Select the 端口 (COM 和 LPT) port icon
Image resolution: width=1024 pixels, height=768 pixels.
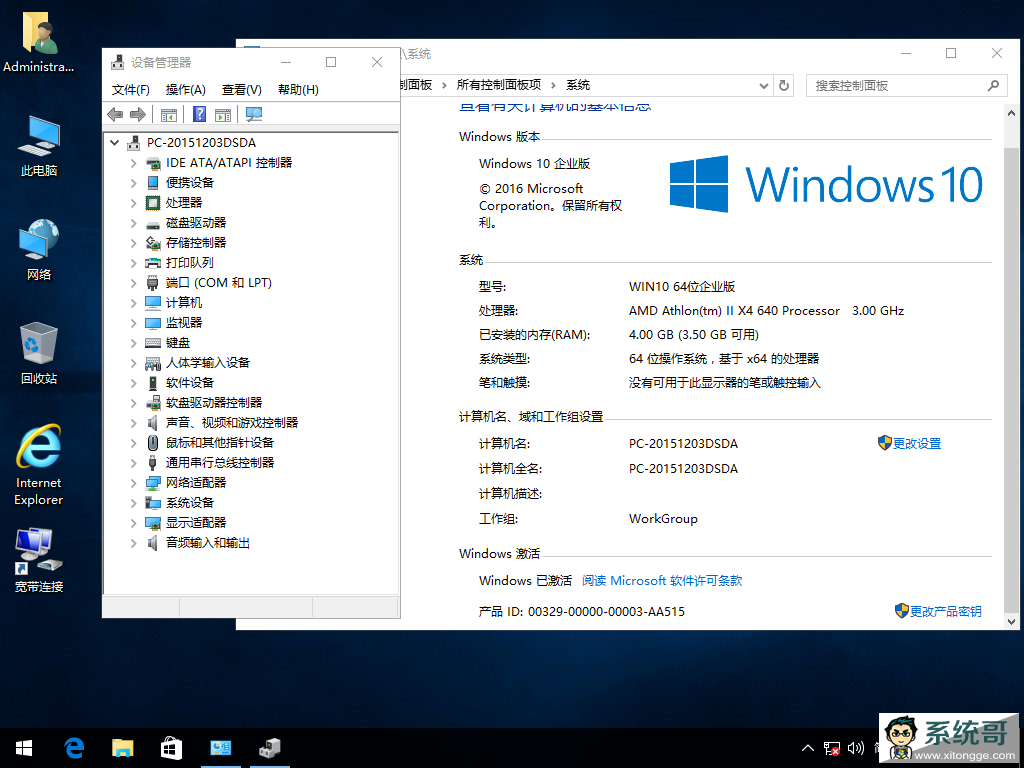[x=153, y=283]
